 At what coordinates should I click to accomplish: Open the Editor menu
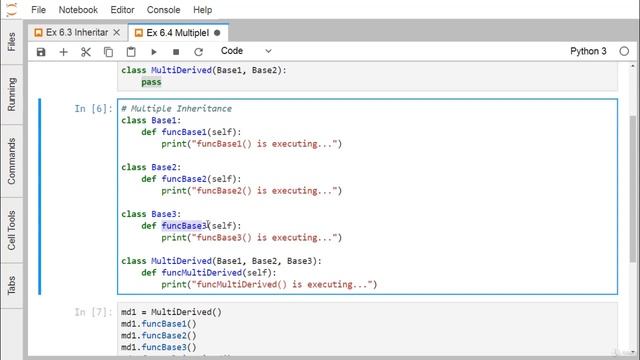pyautogui.click(x=122, y=10)
